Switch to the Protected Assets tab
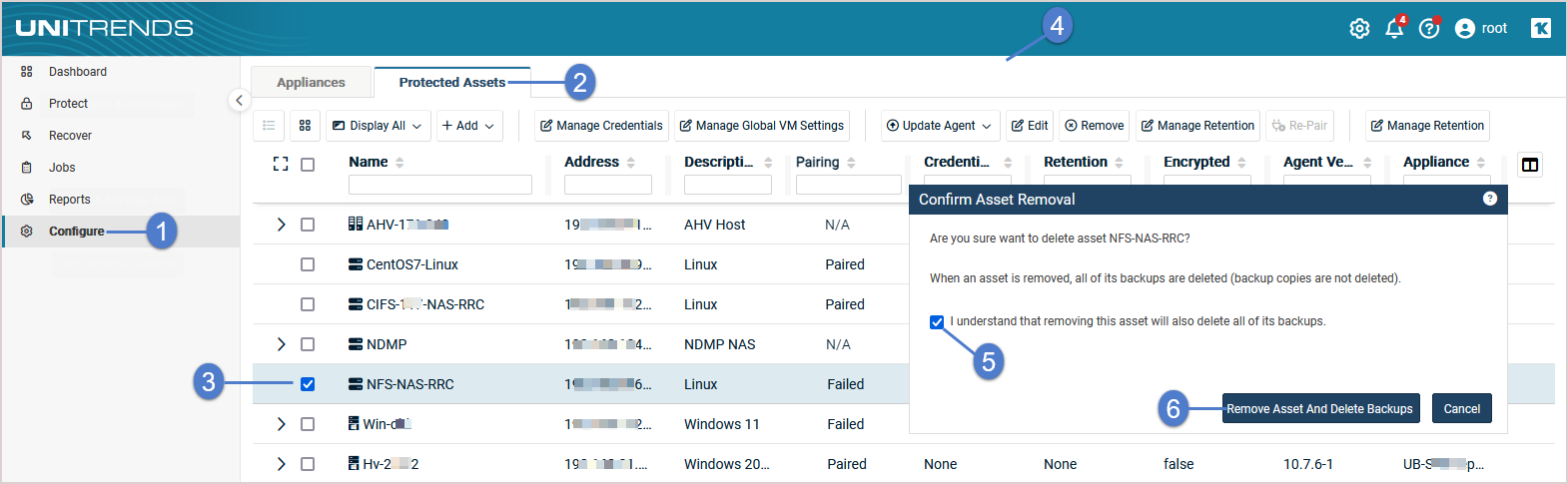 click(452, 83)
